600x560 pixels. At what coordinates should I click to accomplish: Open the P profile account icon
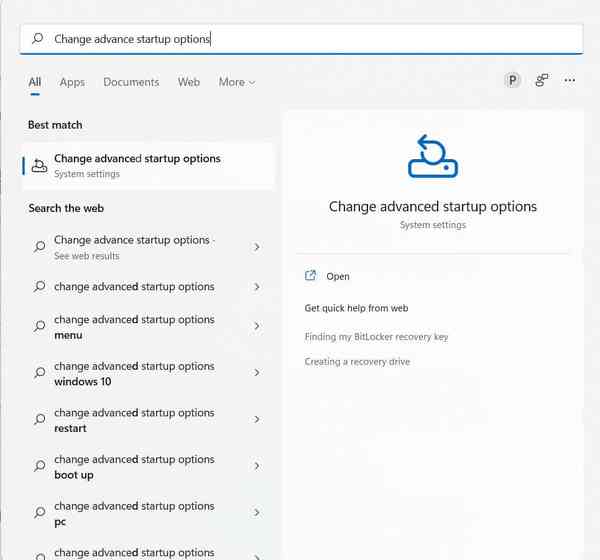(x=512, y=80)
